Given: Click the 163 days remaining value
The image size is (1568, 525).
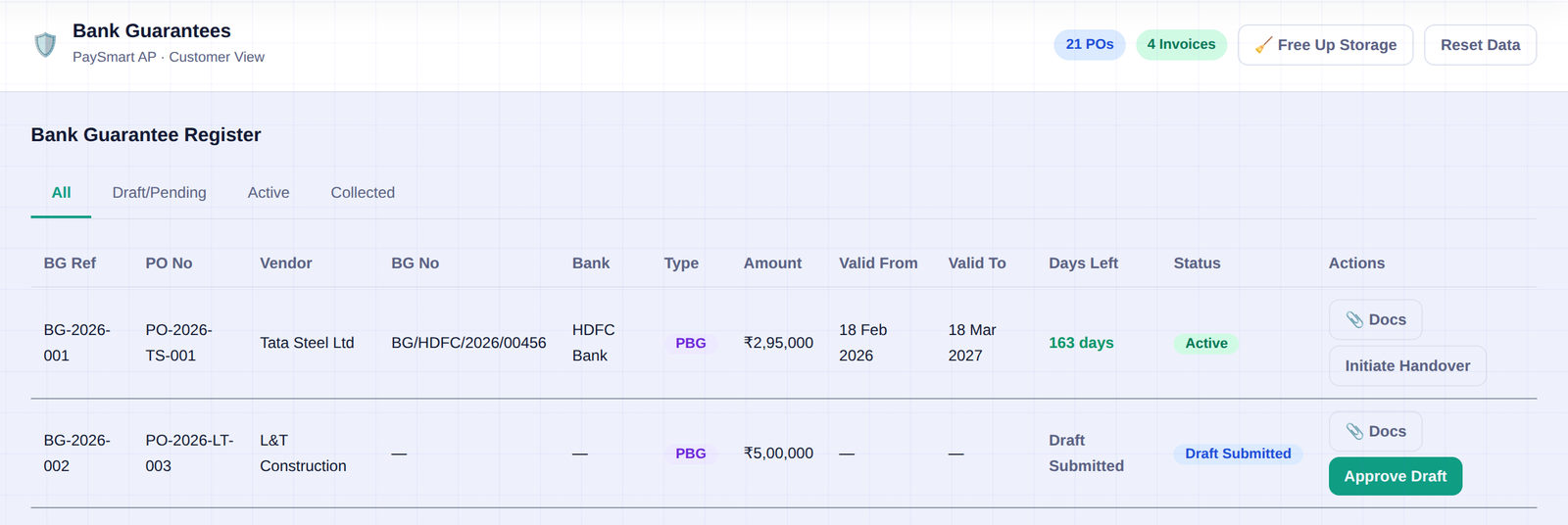Looking at the screenshot, I should (1081, 343).
